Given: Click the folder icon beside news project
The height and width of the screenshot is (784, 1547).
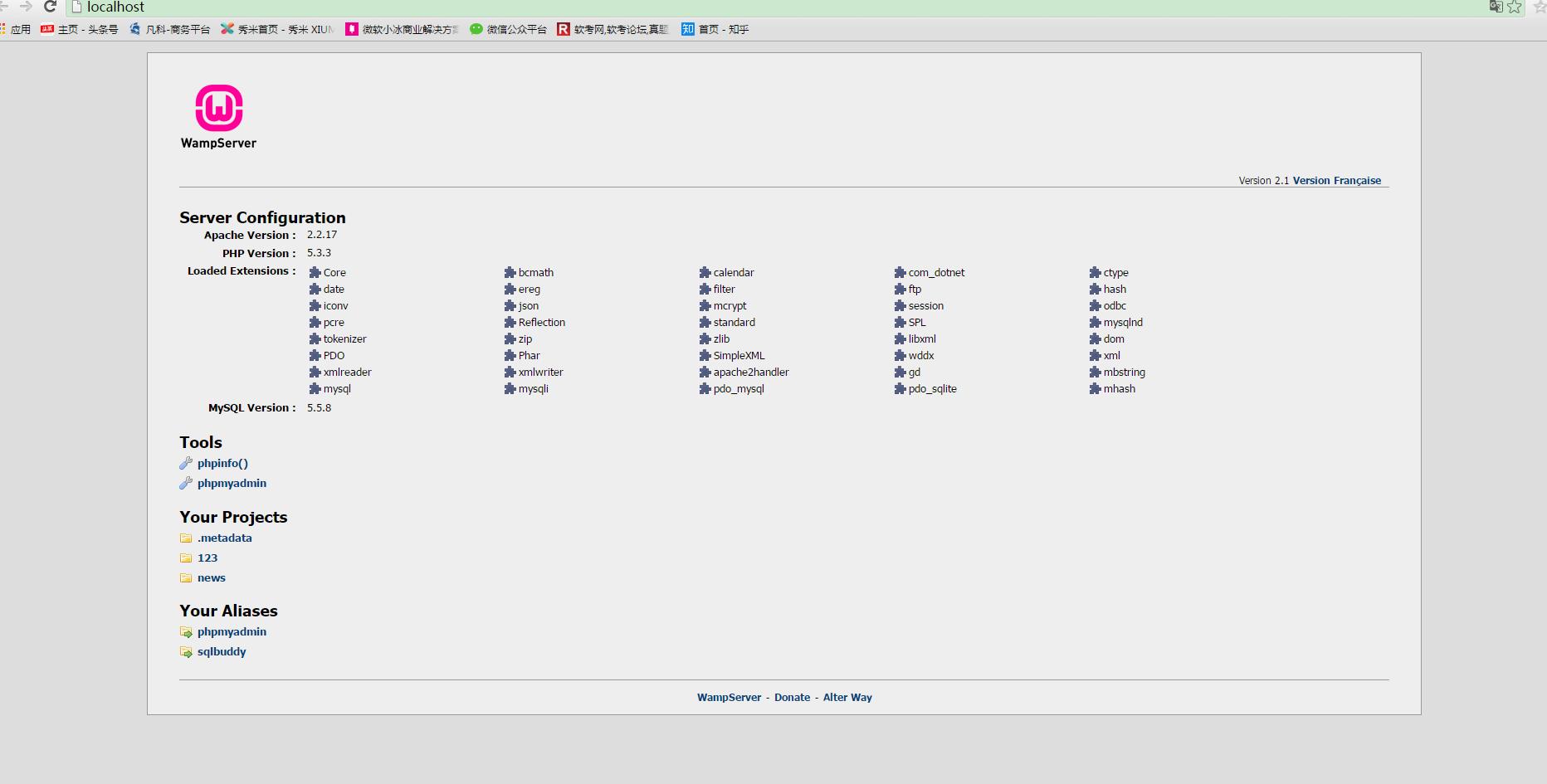Looking at the screenshot, I should (x=186, y=578).
